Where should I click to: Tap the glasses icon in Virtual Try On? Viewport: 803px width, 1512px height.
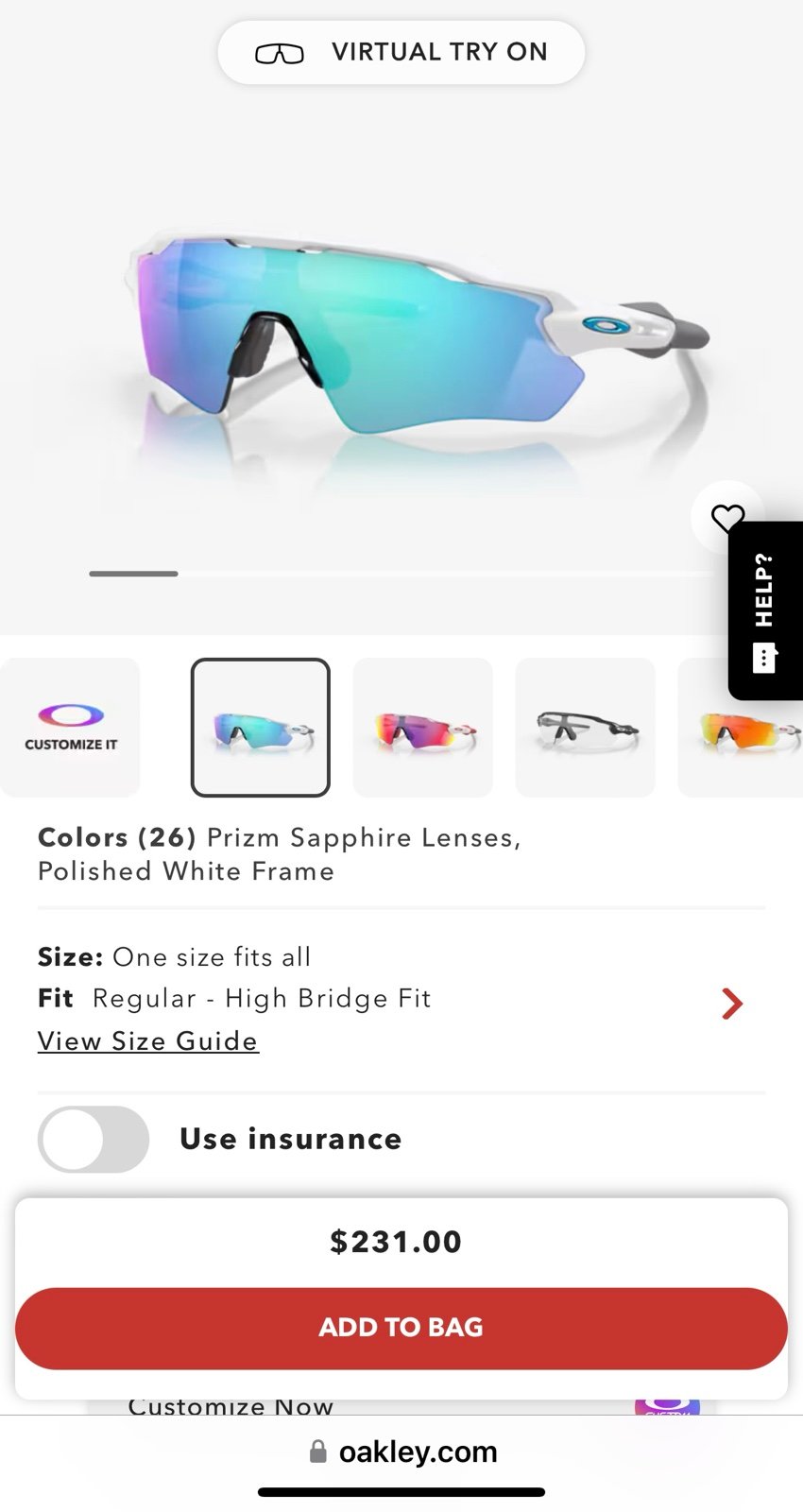click(280, 53)
